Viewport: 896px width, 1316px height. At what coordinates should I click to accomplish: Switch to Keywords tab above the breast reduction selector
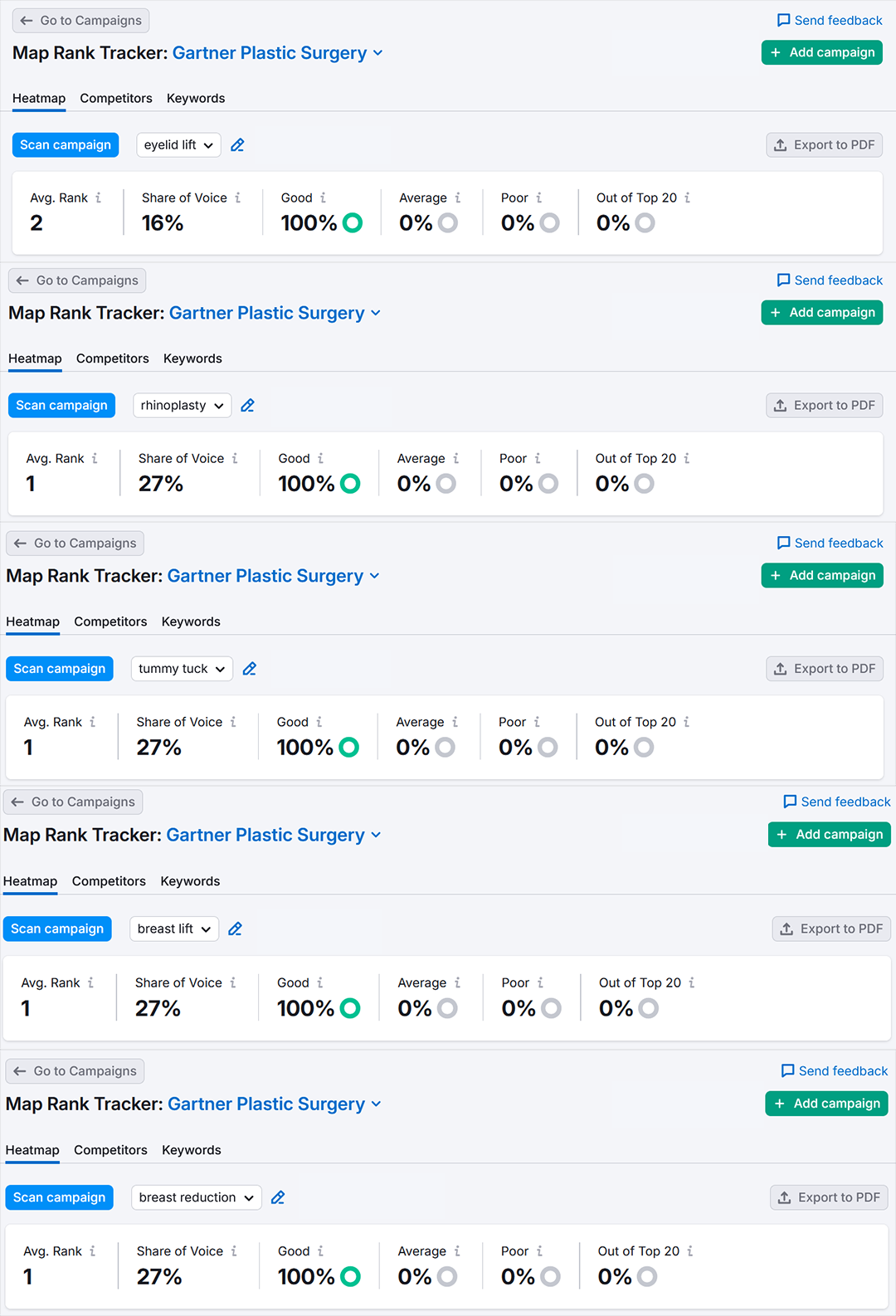192,1150
